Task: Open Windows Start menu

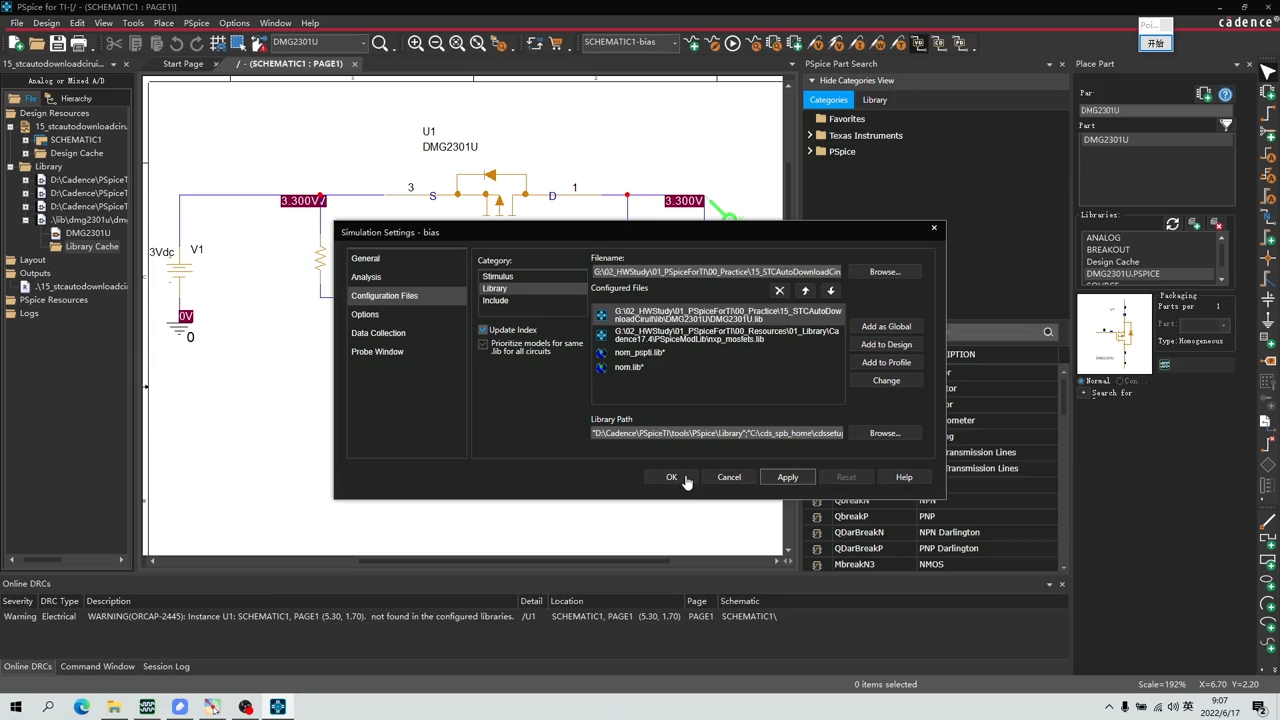Action: point(16,707)
